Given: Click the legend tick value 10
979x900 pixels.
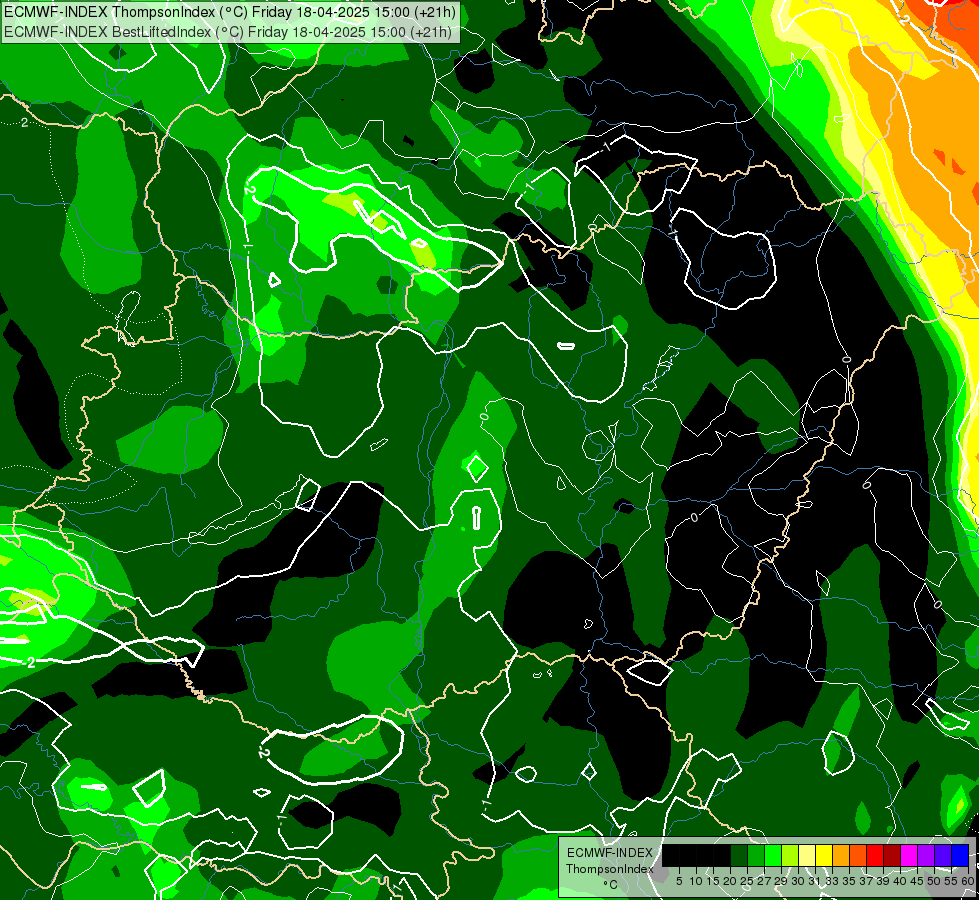Looking at the screenshot, I should click(x=696, y=881).
